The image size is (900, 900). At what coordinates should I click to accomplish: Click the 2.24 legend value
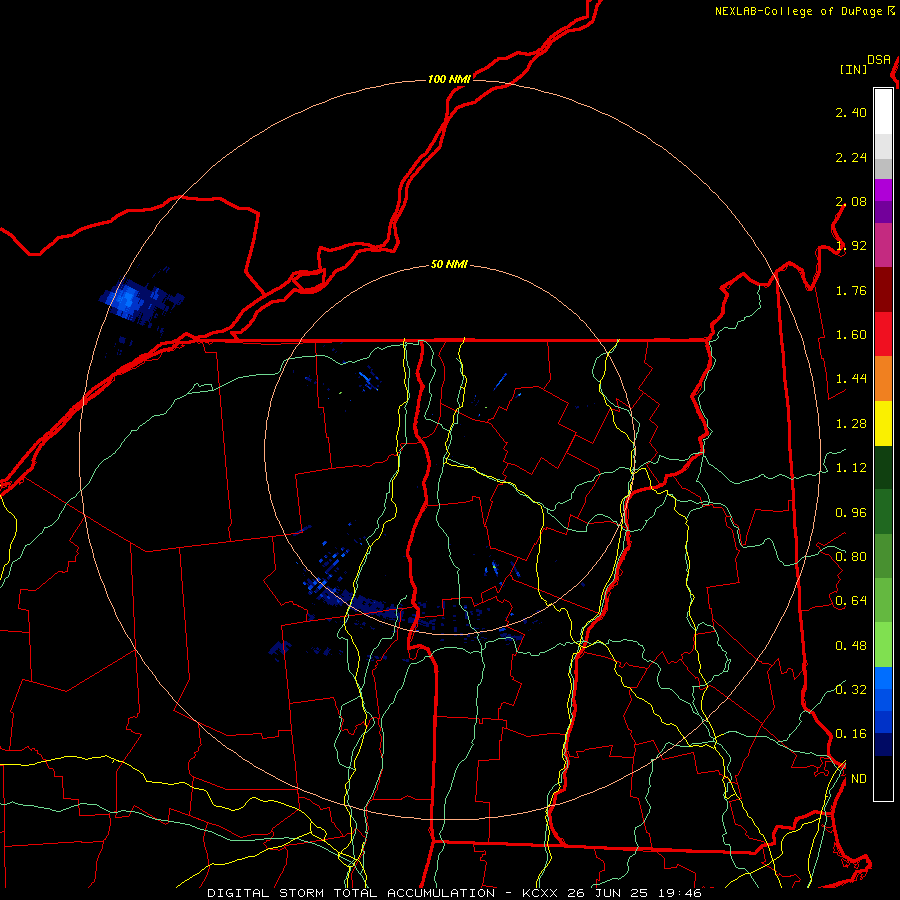(851, 157)
